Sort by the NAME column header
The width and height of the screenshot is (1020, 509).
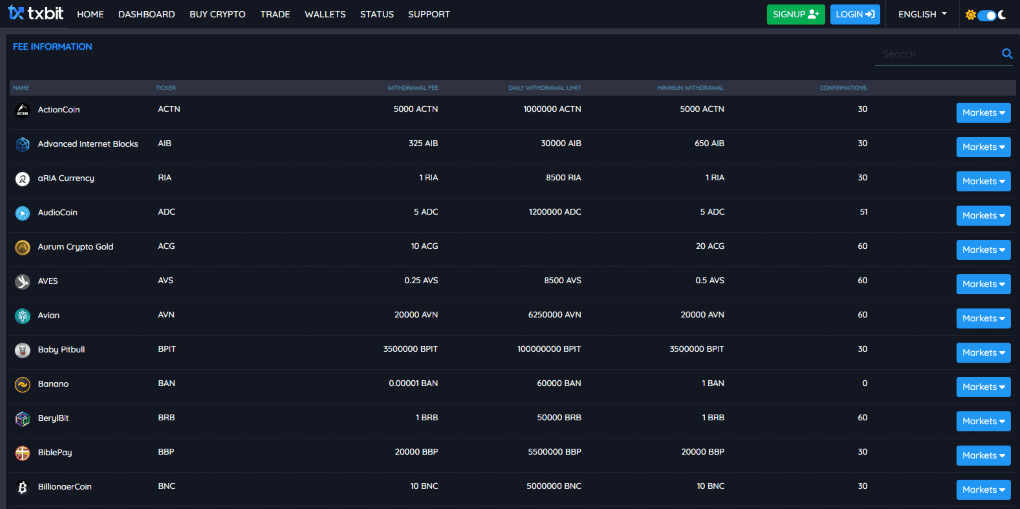point(21,88)
